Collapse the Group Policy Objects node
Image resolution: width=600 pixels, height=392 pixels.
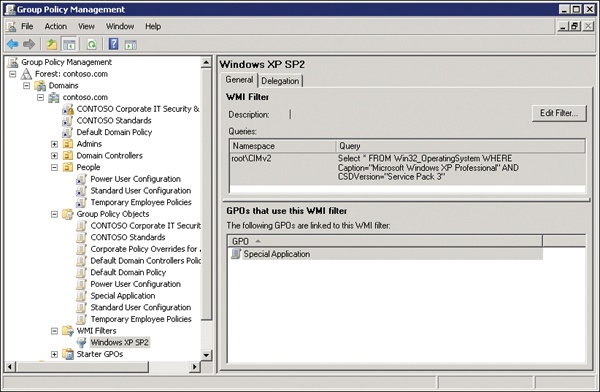pos(54,214)
